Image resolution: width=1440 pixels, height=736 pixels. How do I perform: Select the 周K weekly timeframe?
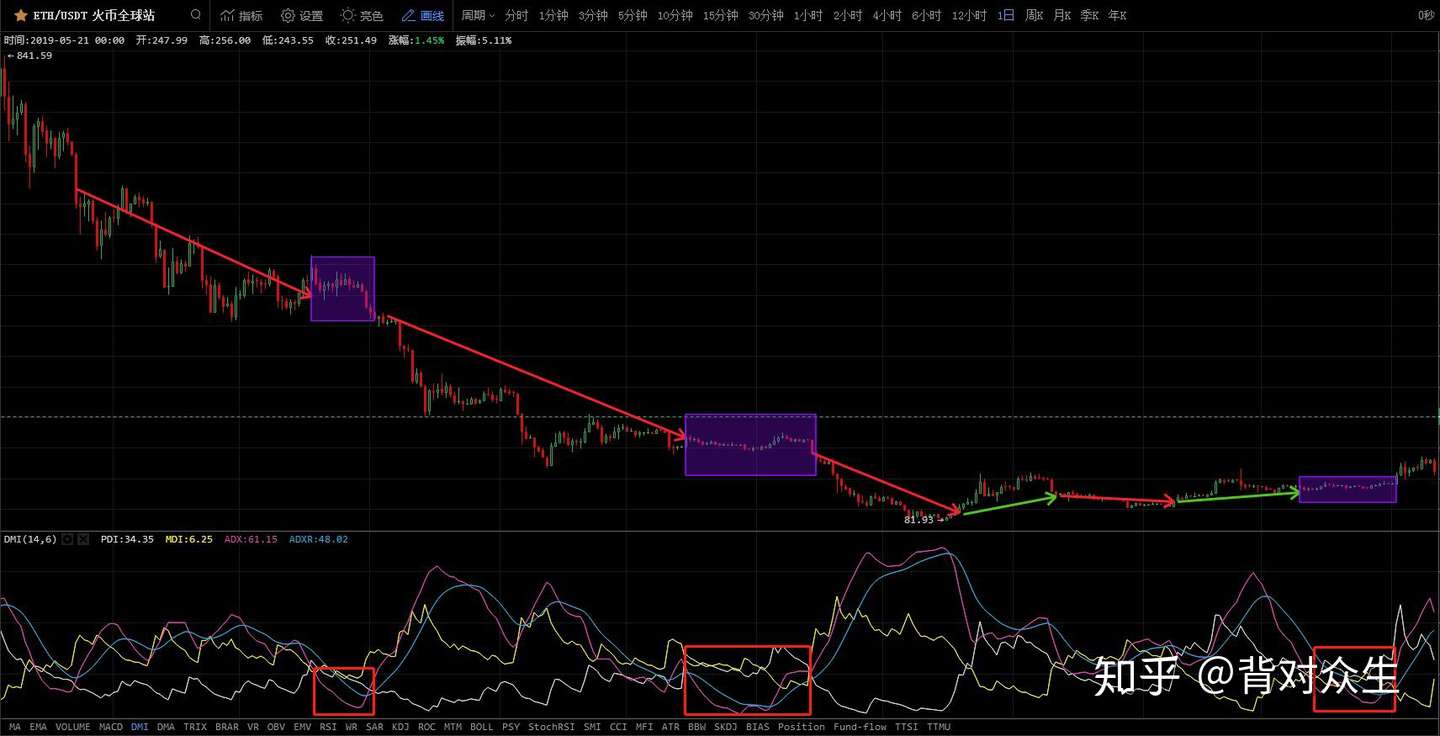tap(1034, 16)
